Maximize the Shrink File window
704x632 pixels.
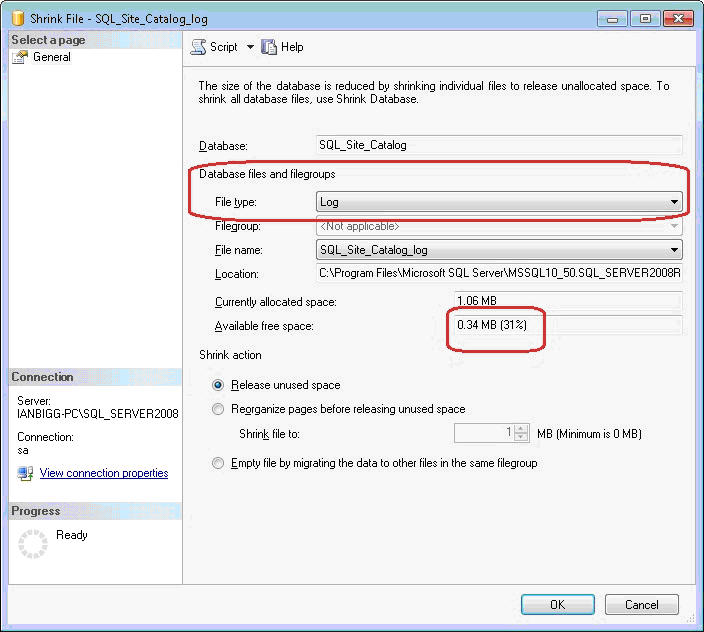pyautogui.click(x=645, y=18)
